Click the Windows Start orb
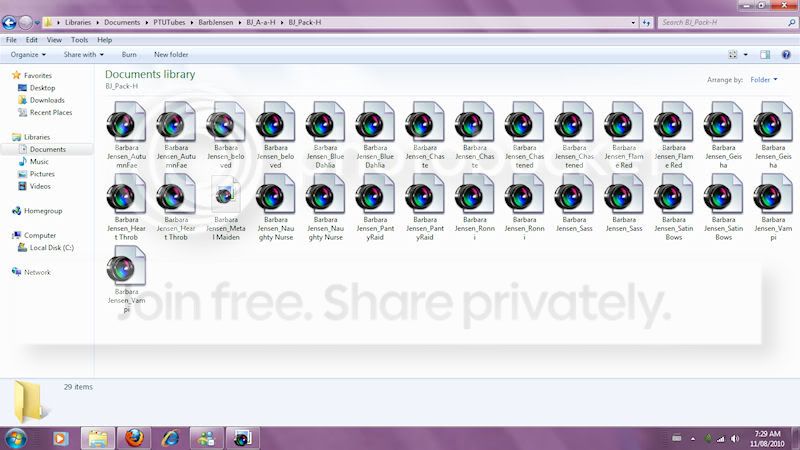 point(16,438)
